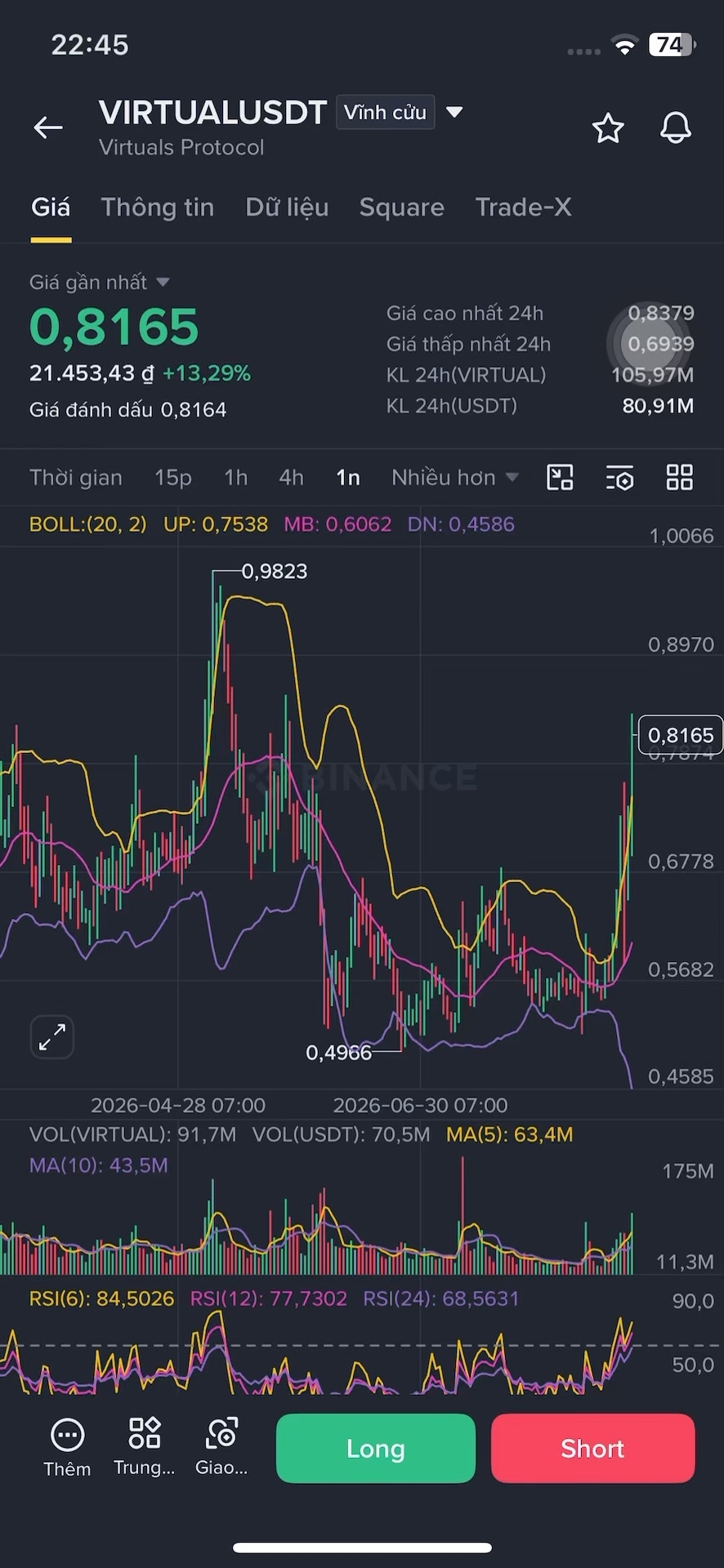
Task: Tap the VOL(USDT): 70,5M label
Action: tap(341, 1134)
